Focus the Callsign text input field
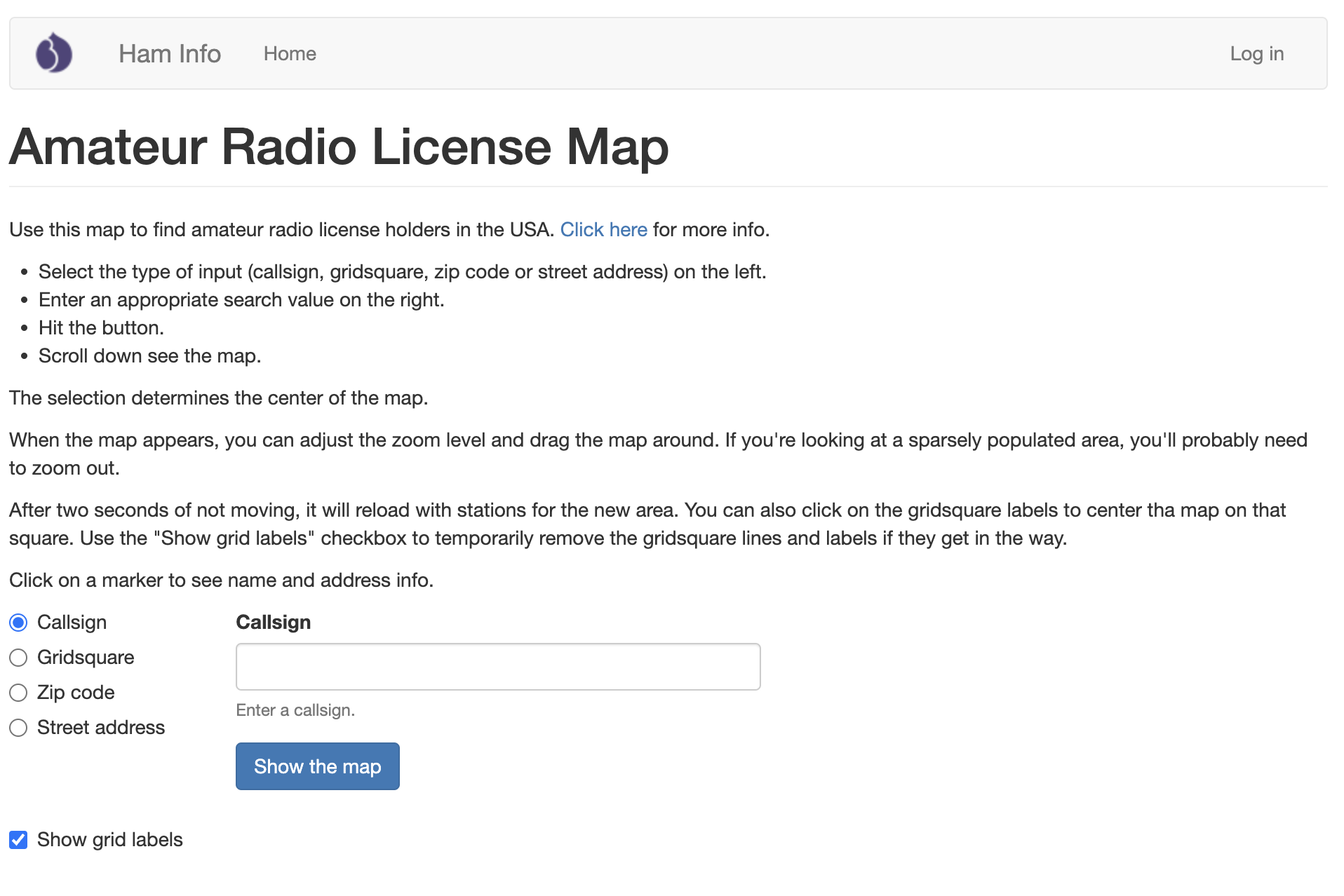 coord(498,667)
